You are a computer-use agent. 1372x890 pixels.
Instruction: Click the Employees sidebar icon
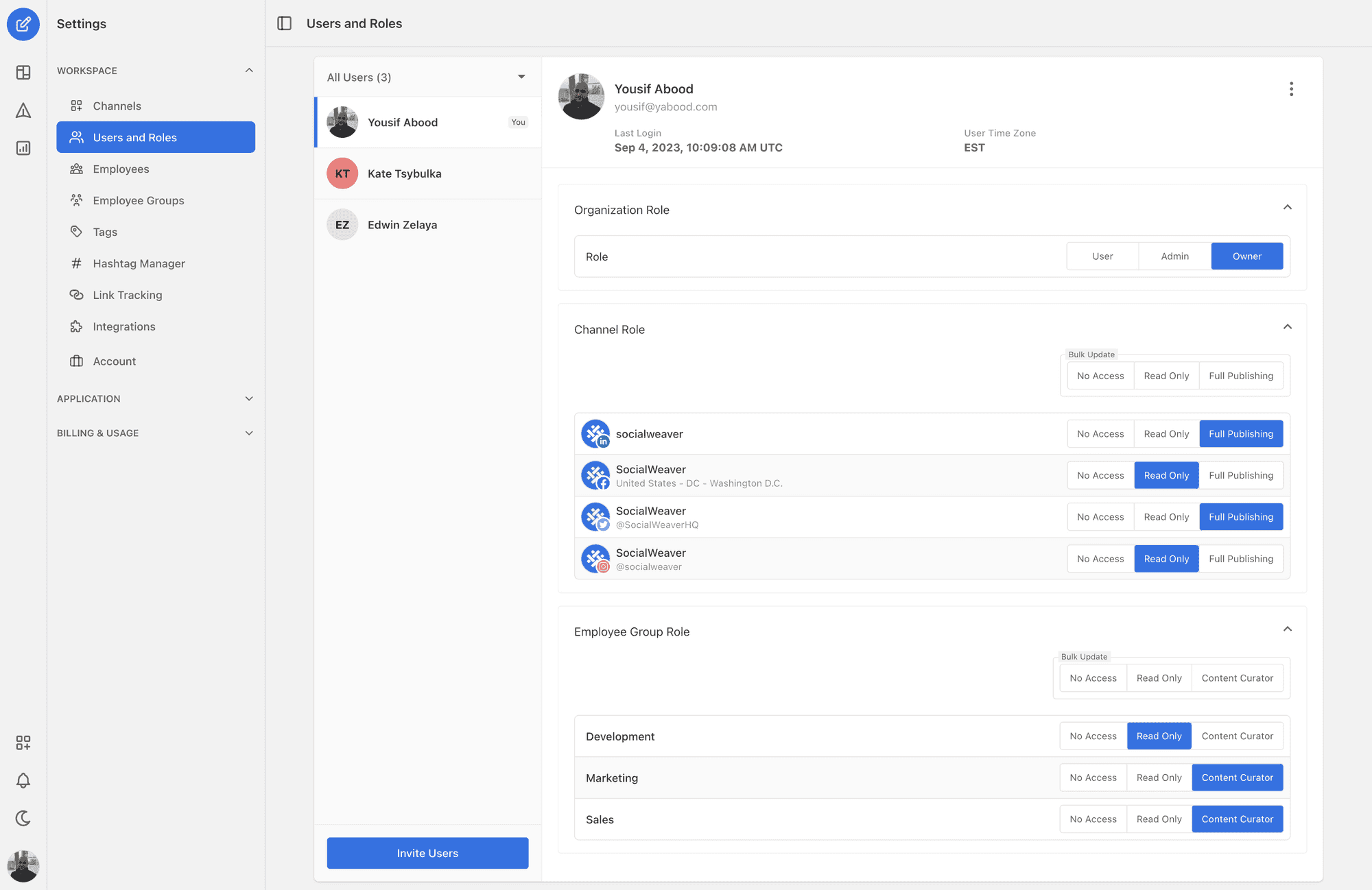[x=76, y=169]
